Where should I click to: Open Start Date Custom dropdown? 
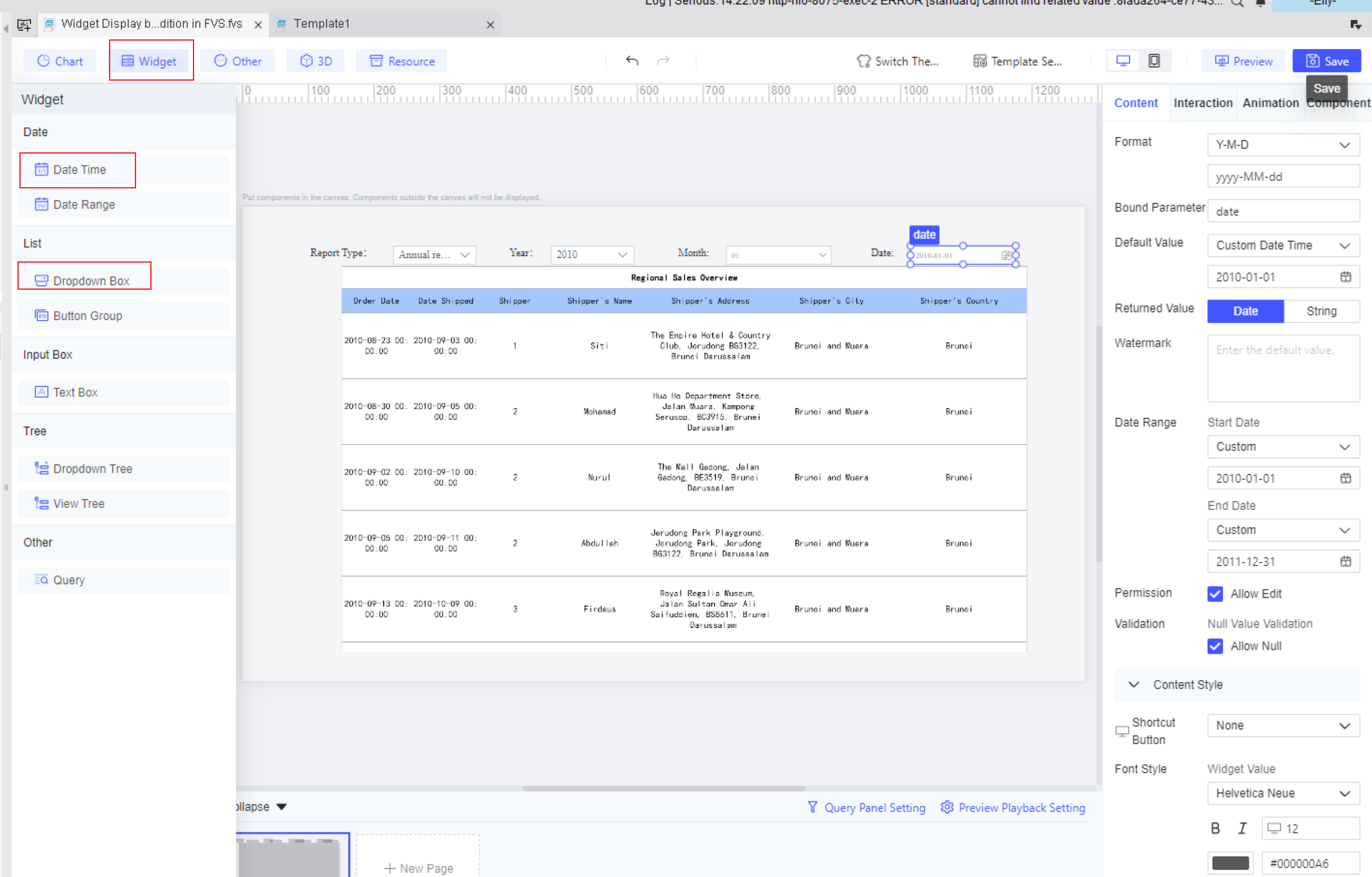1283,447
